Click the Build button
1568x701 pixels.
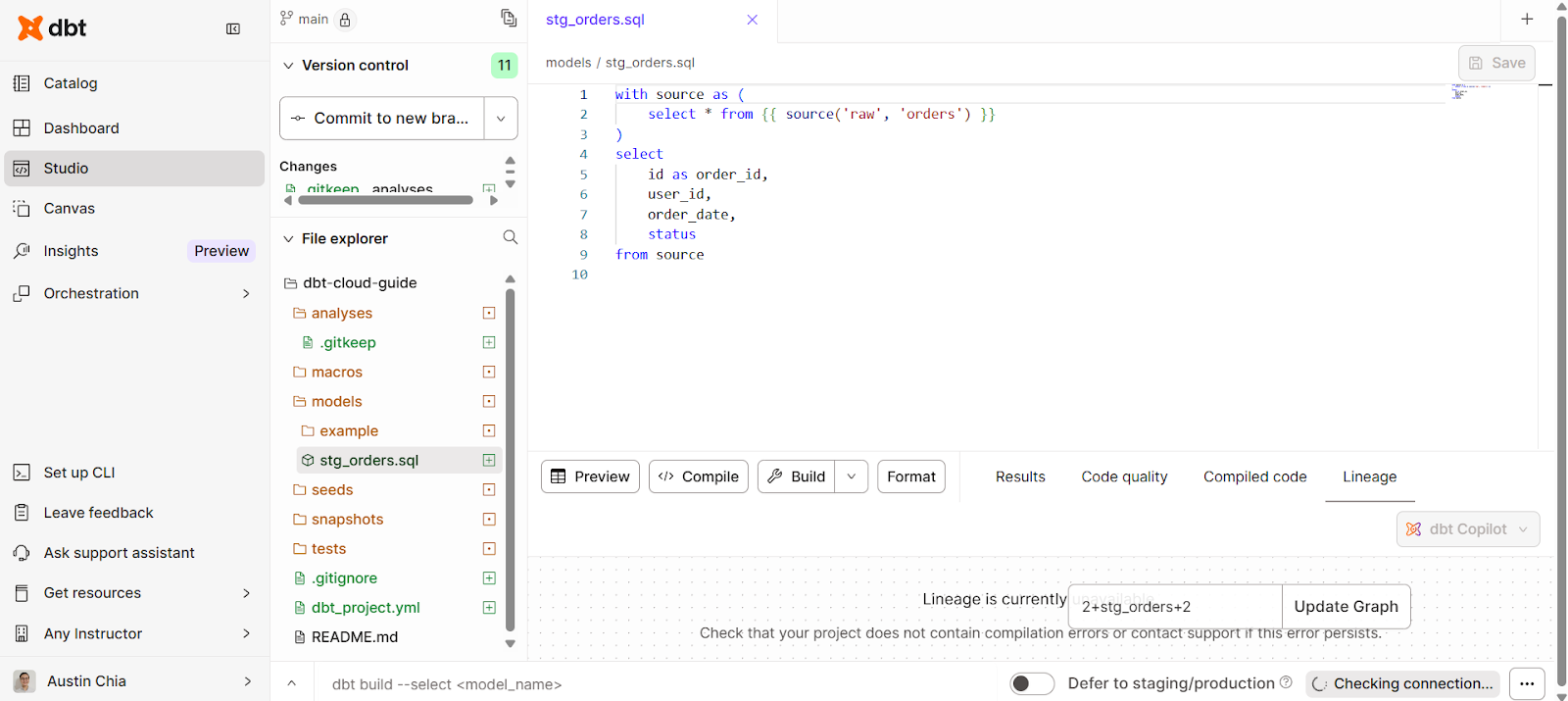click(797, 476)
